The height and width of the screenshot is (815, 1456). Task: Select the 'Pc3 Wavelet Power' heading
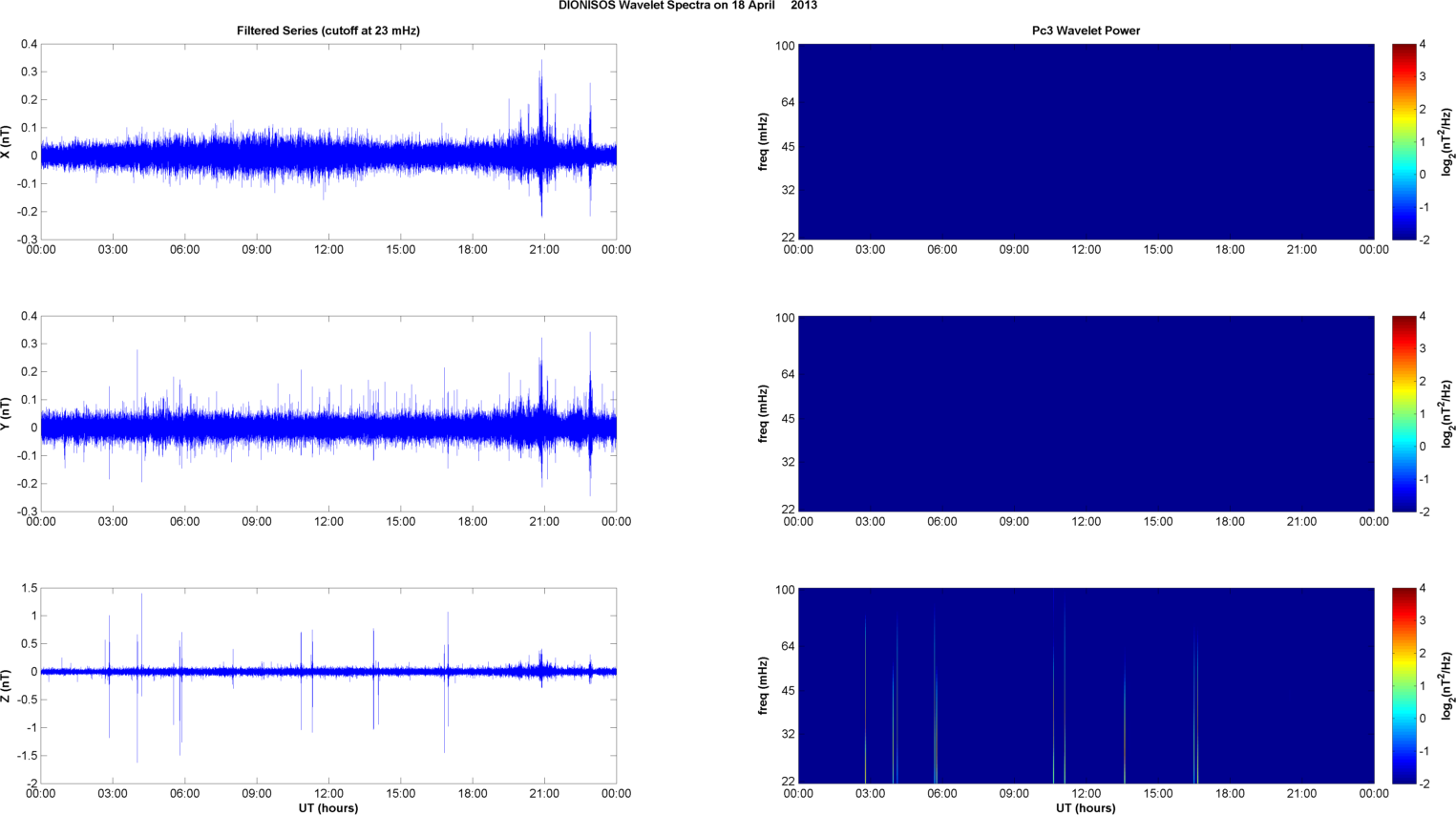point(1086,31)
